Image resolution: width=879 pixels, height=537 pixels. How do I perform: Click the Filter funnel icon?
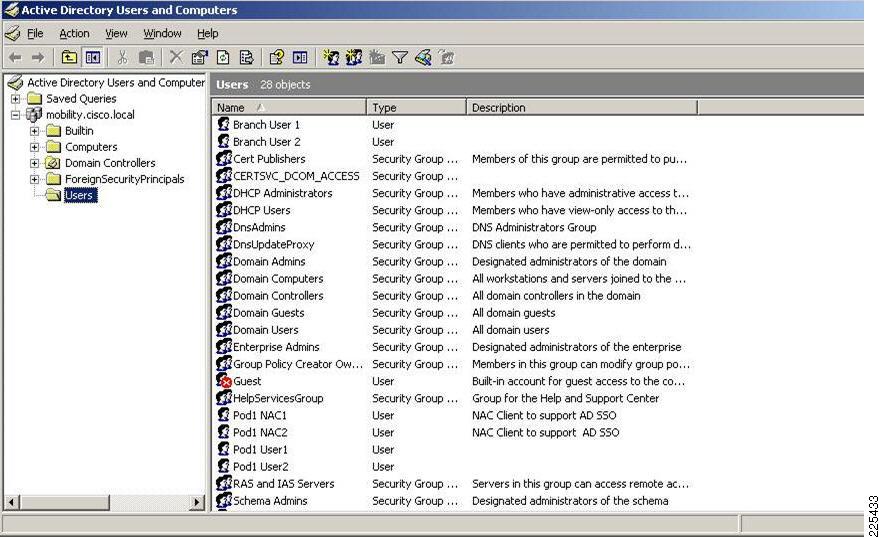pos(400,57)
